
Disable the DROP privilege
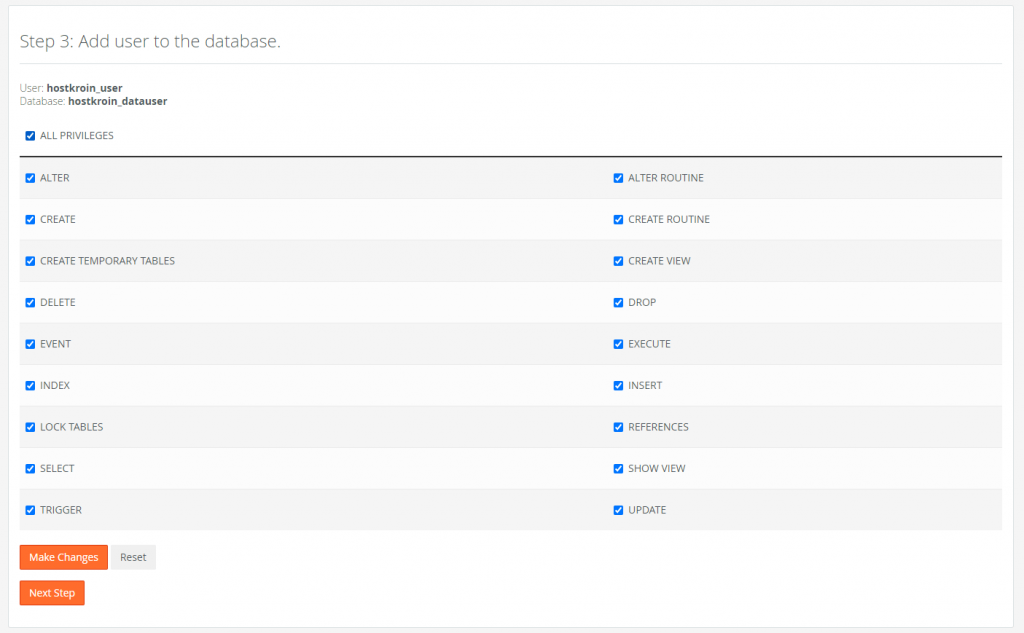click(x=618, y=302)
